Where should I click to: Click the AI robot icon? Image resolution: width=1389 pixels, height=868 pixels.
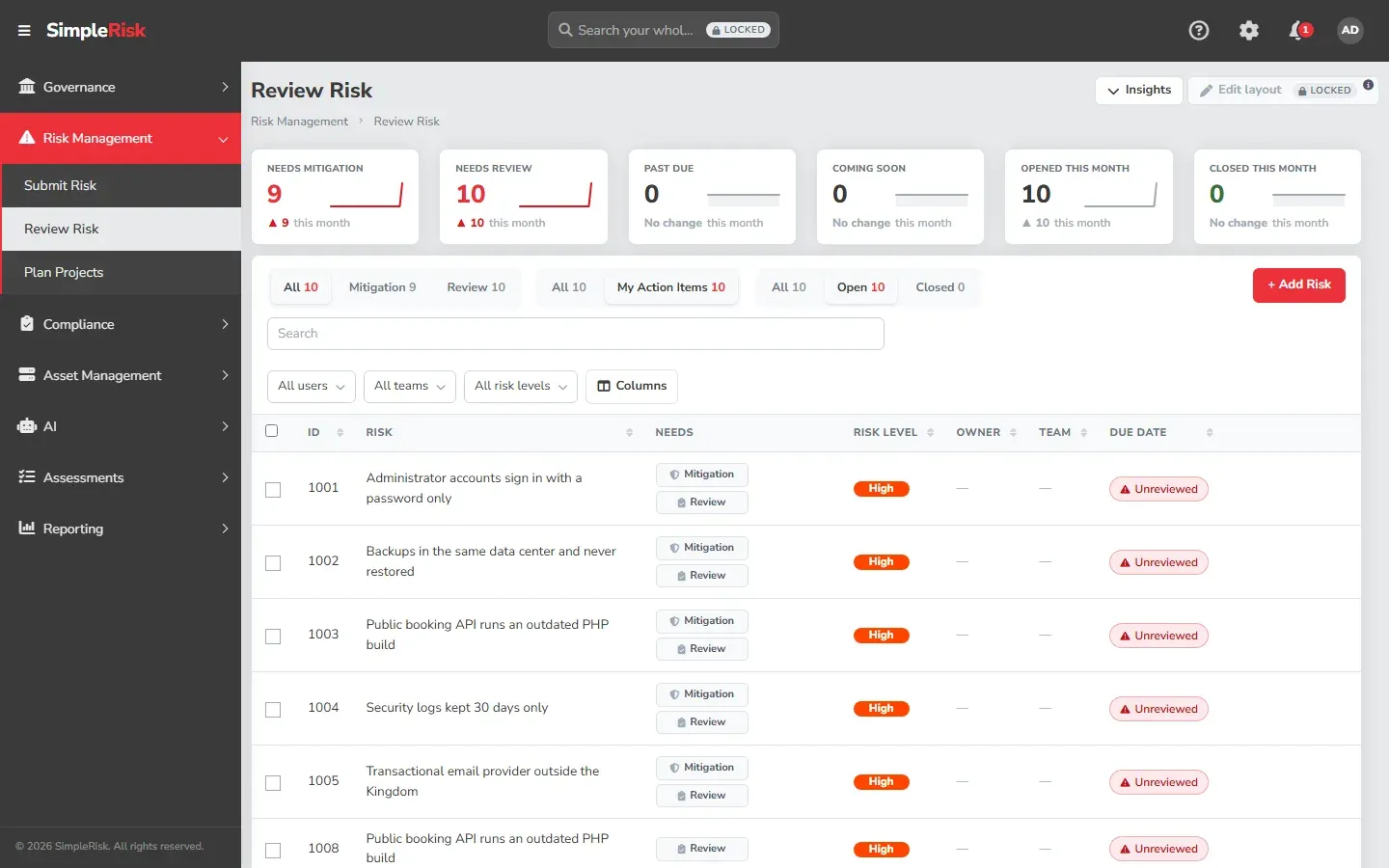pyautogui.click(x=27, y=426)
